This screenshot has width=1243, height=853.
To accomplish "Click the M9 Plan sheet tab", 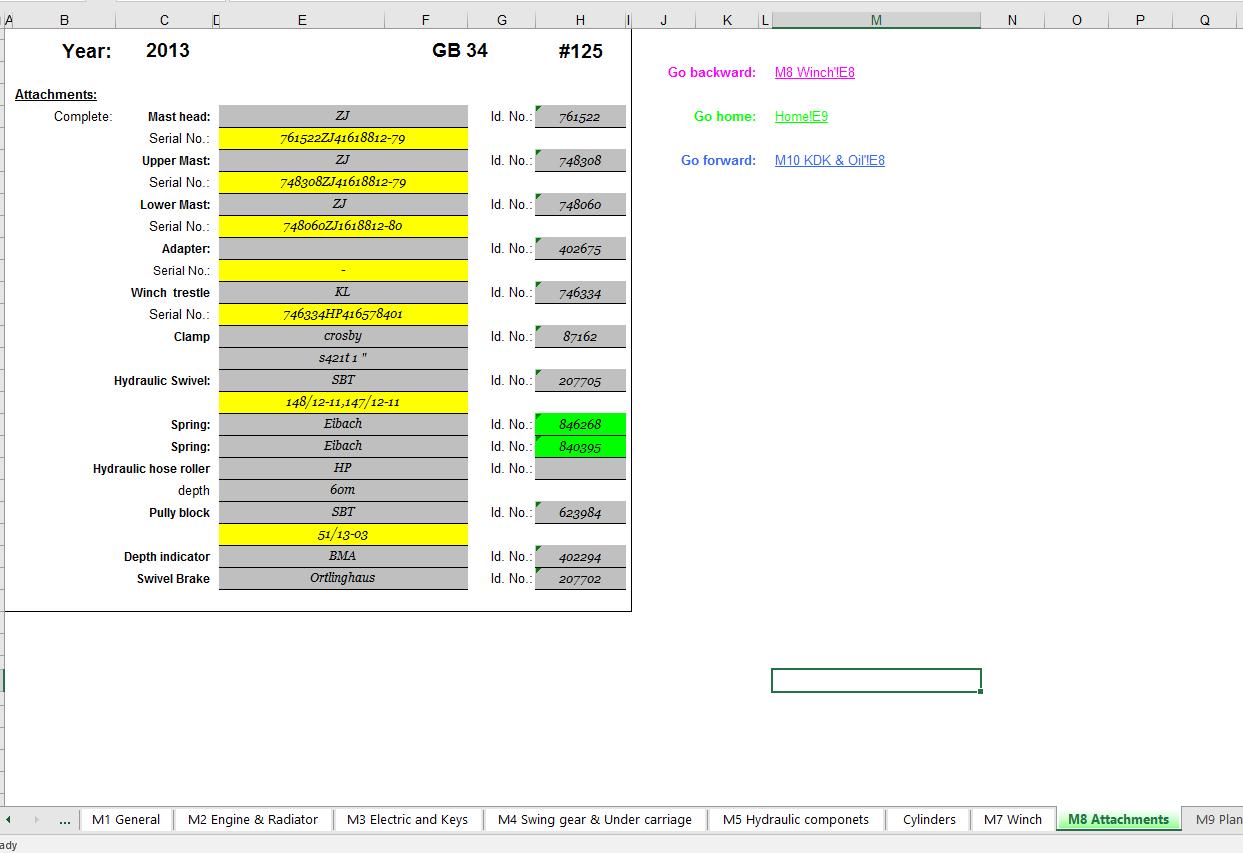I will click(x=1214, y=819).
